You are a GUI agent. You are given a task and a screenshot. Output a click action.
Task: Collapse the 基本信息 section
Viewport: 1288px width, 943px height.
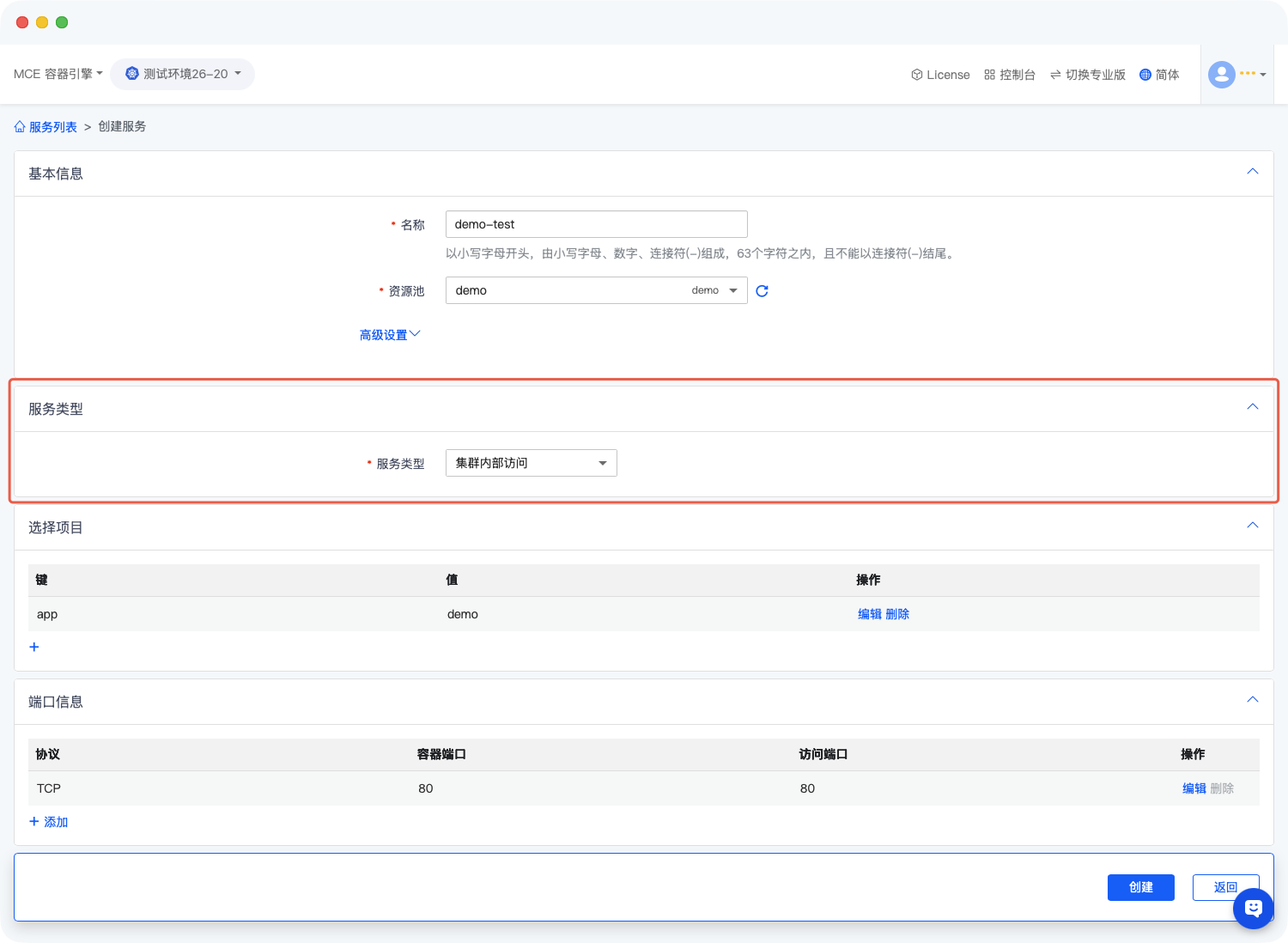coord(1252,172)
